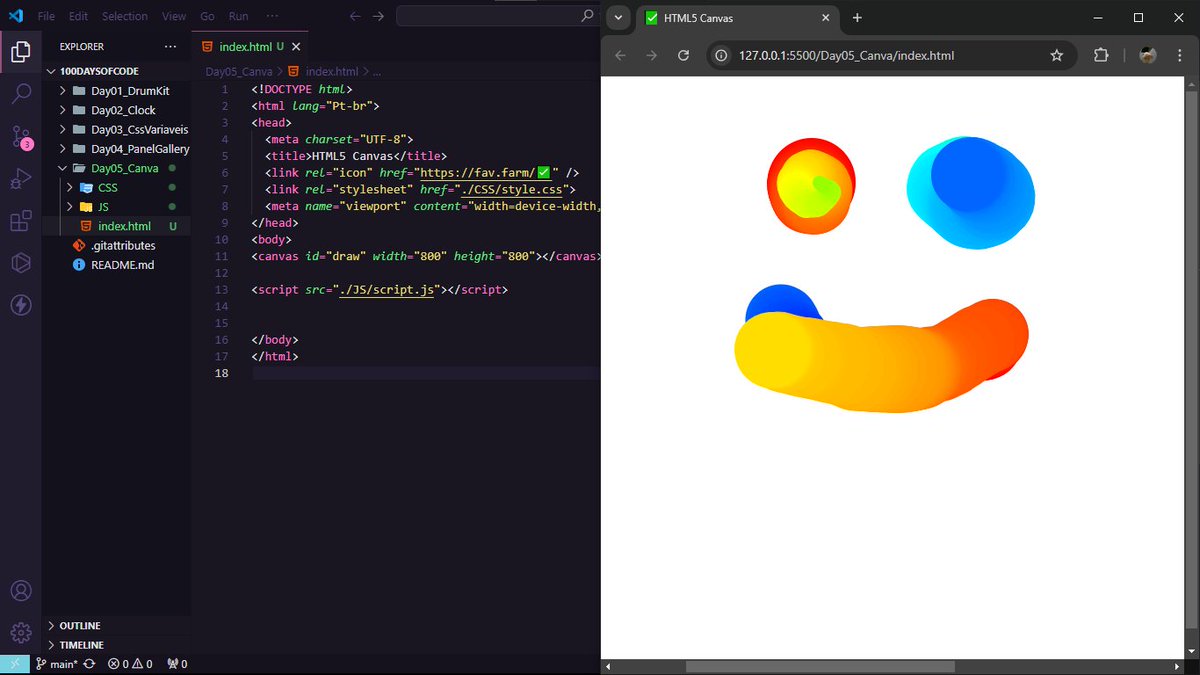Open Manage settings gear at bottom of activity bar
This screenshot has height=675, width=1200.
tap(21, 632)
